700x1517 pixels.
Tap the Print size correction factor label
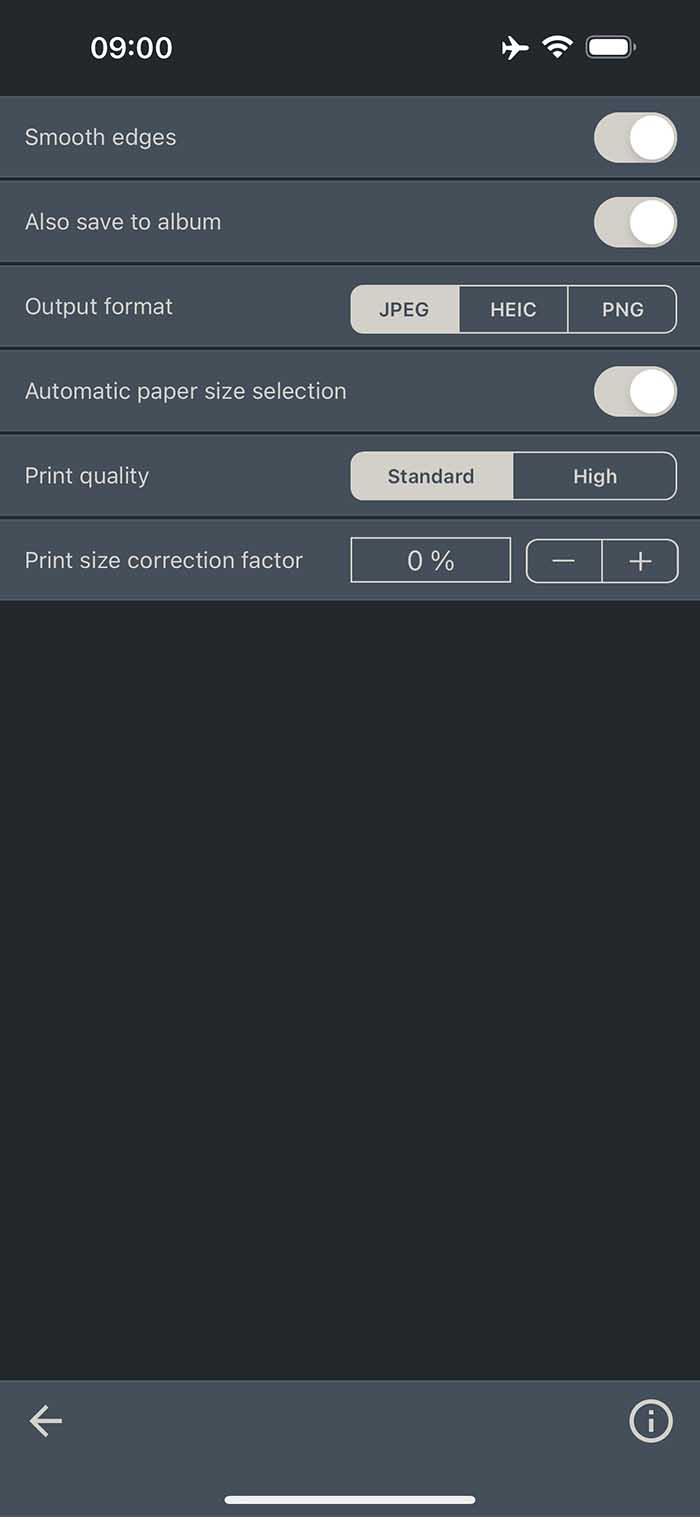tap(164, 560)
